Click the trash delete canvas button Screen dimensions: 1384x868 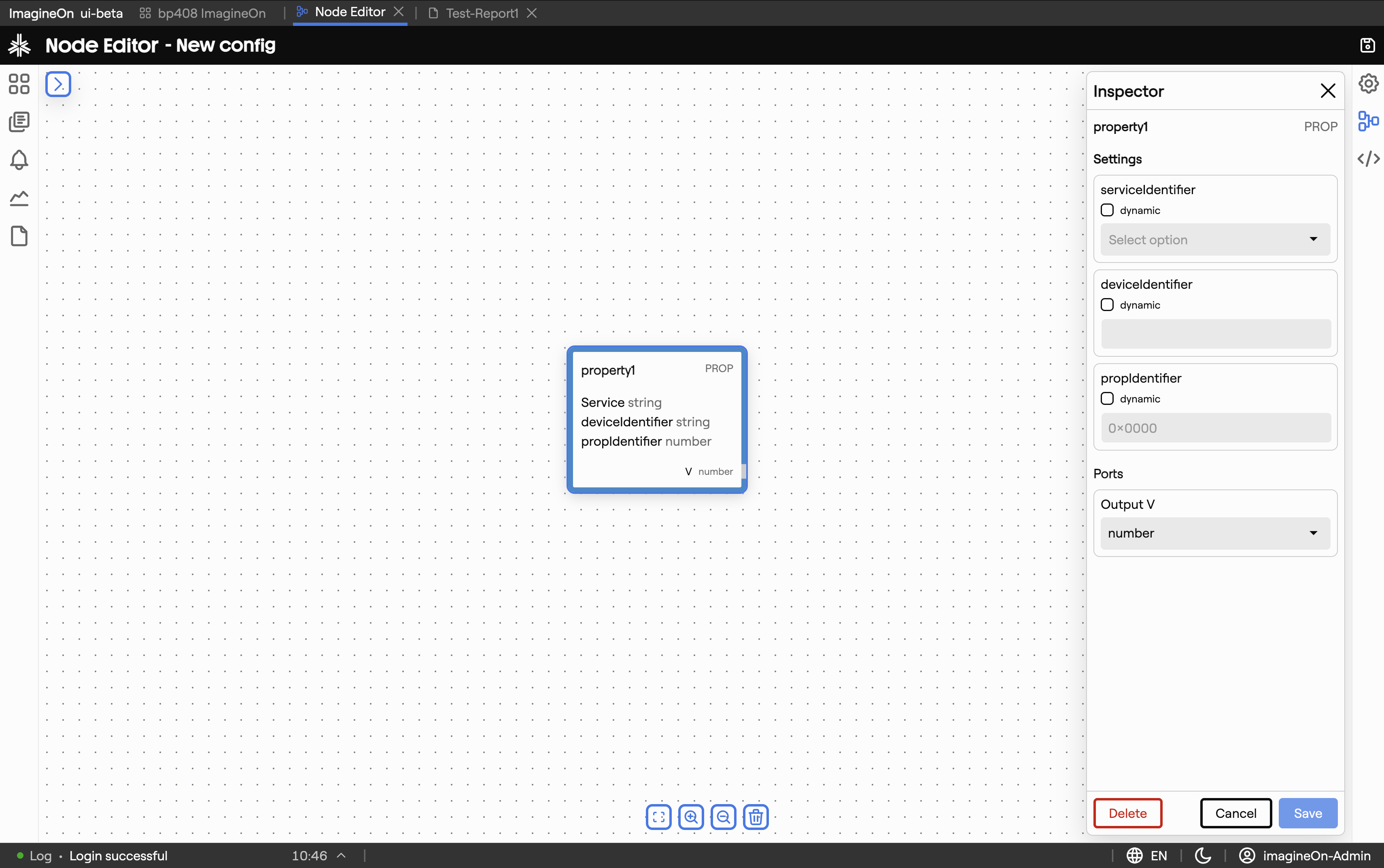click(756, 816)
